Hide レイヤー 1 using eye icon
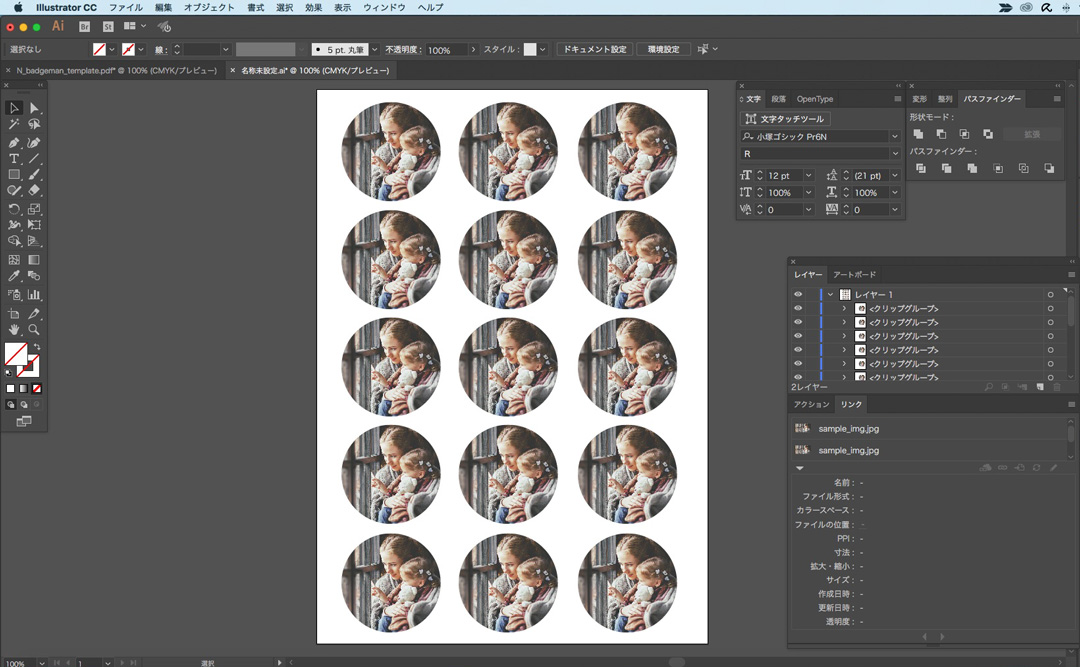 [x=798, y=295]
